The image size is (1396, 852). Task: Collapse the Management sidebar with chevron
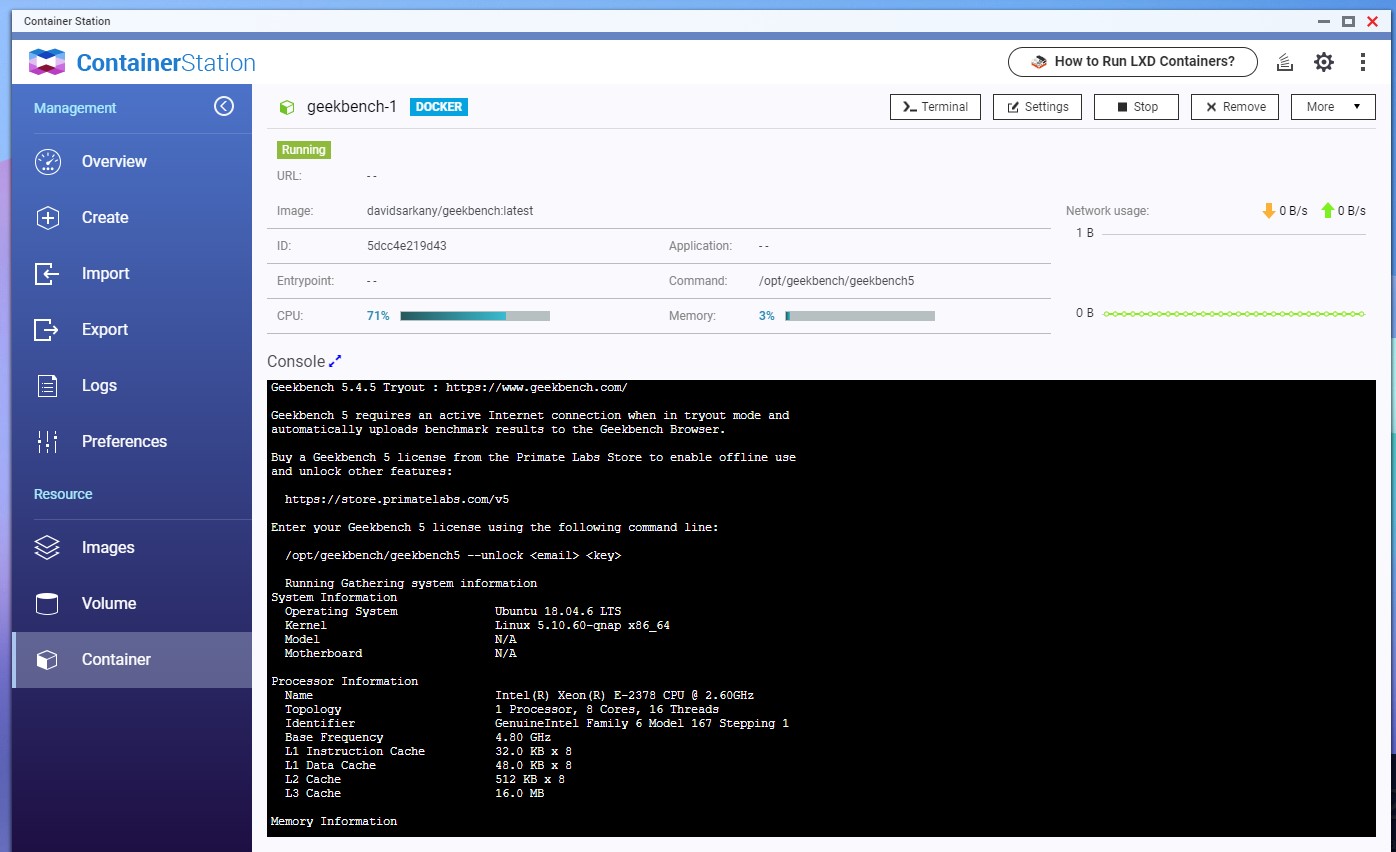pos(224,106)
